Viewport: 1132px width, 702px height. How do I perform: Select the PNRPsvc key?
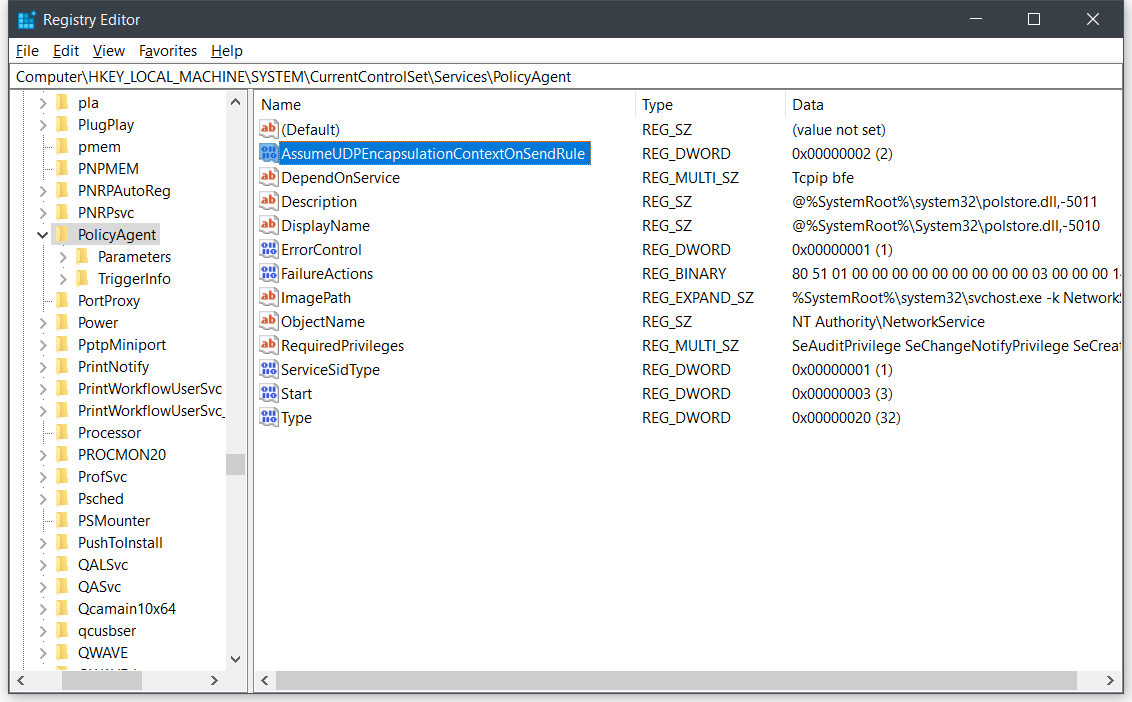pos(106,212)
